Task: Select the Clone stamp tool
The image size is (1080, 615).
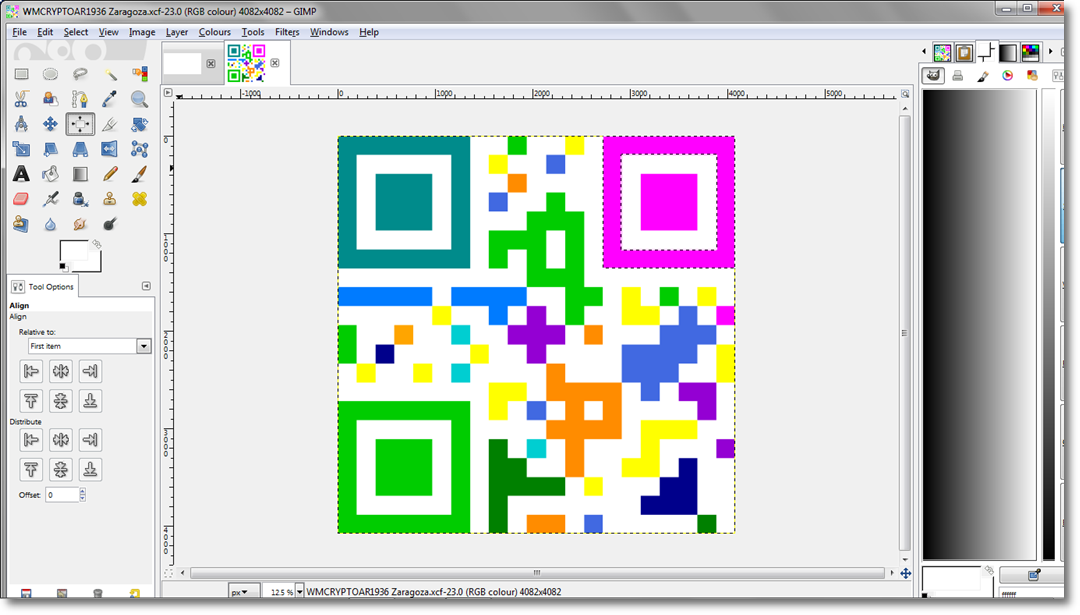Action: 110,199
